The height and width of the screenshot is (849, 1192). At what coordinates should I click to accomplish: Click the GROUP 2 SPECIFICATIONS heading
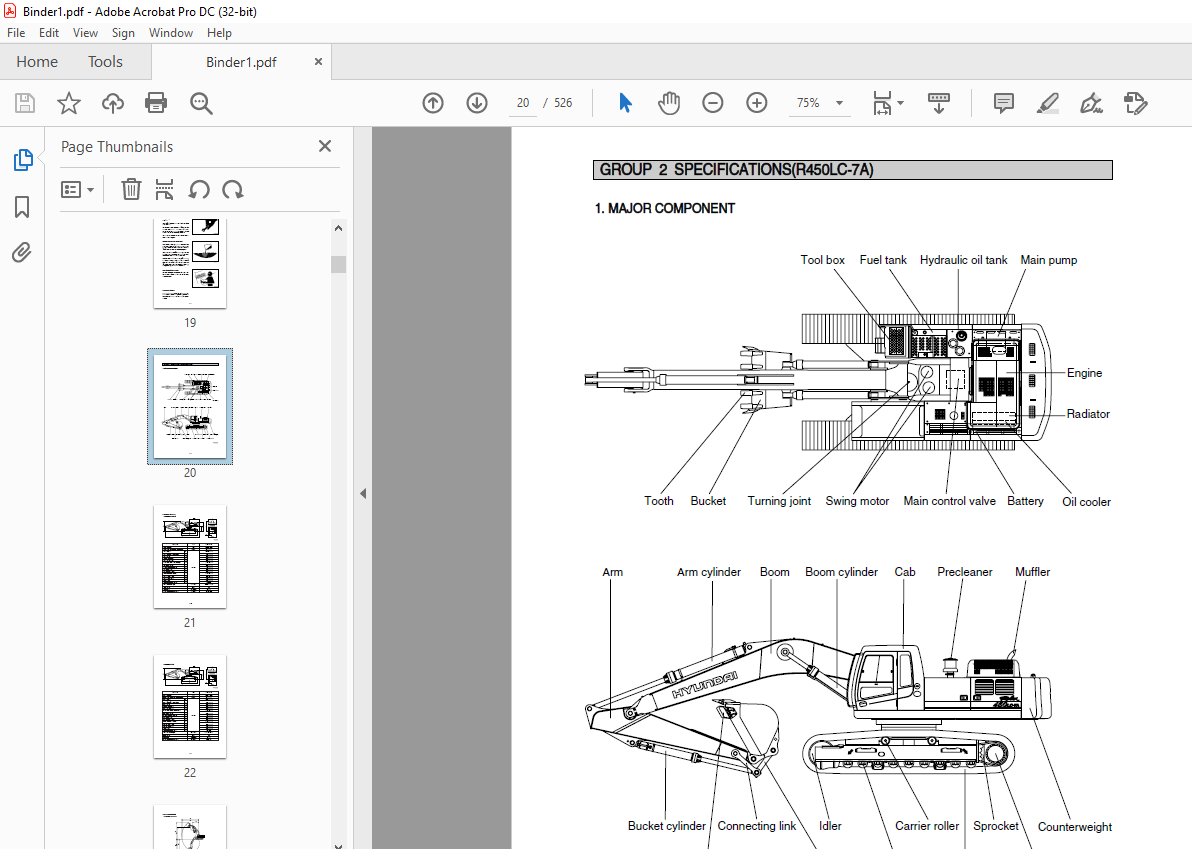(852, 169)
